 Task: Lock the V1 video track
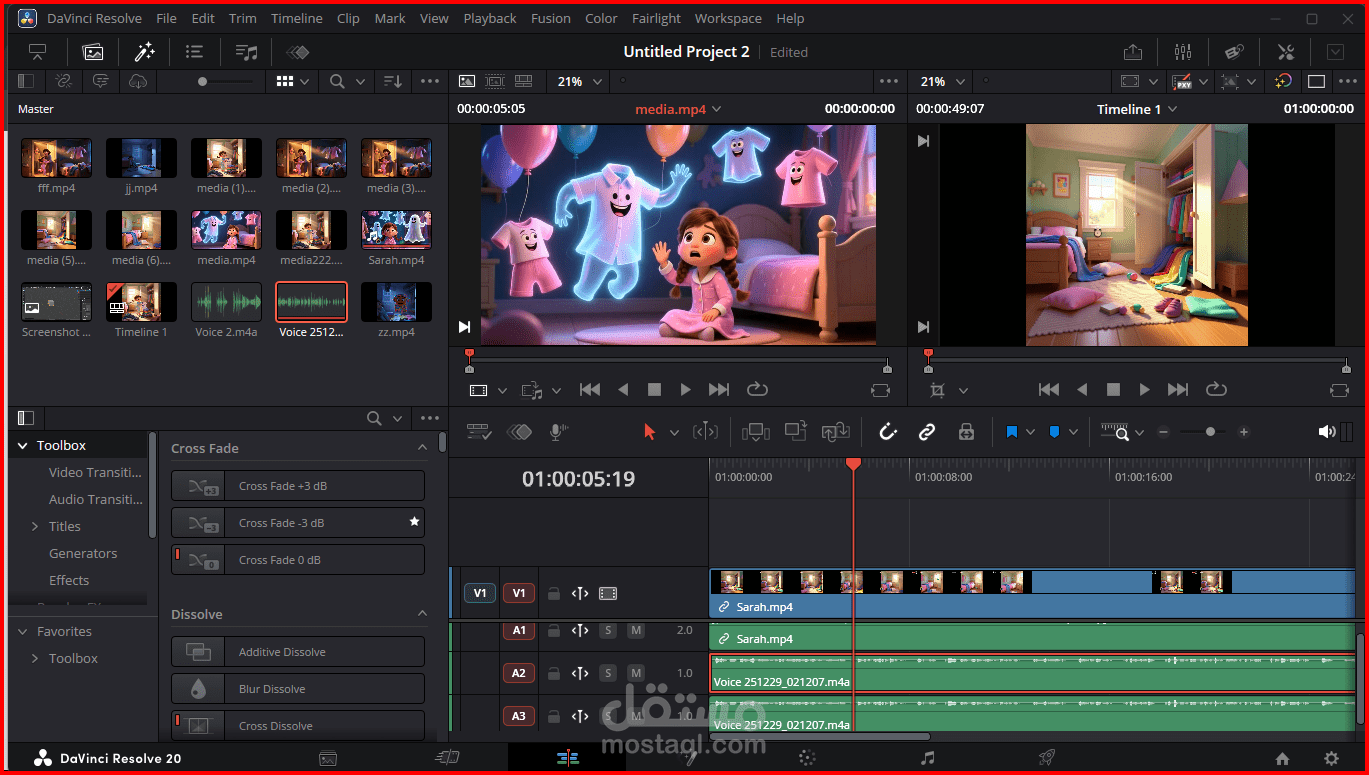click(553, 593)
